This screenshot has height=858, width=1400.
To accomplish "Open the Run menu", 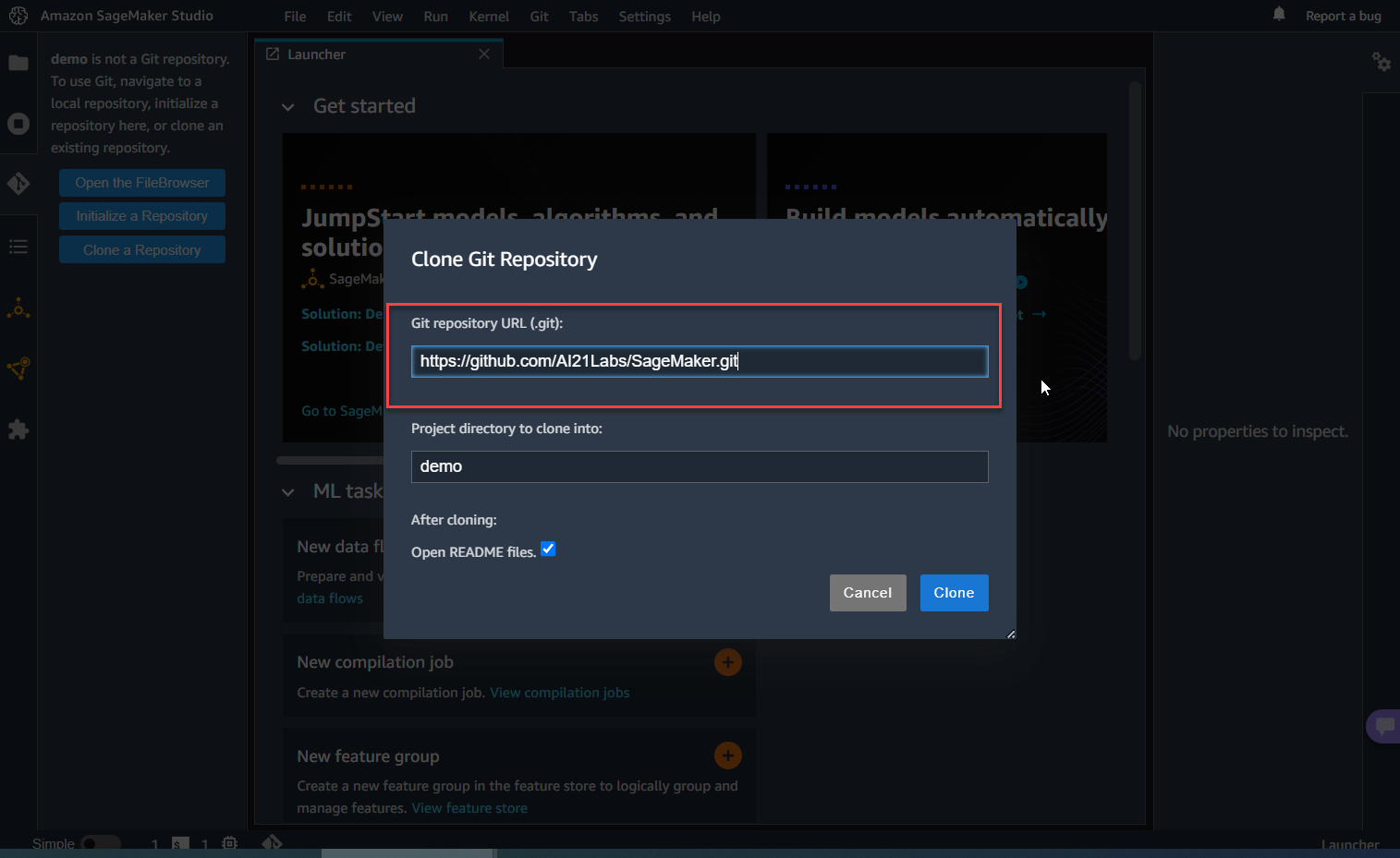I will tap(436, 17).
